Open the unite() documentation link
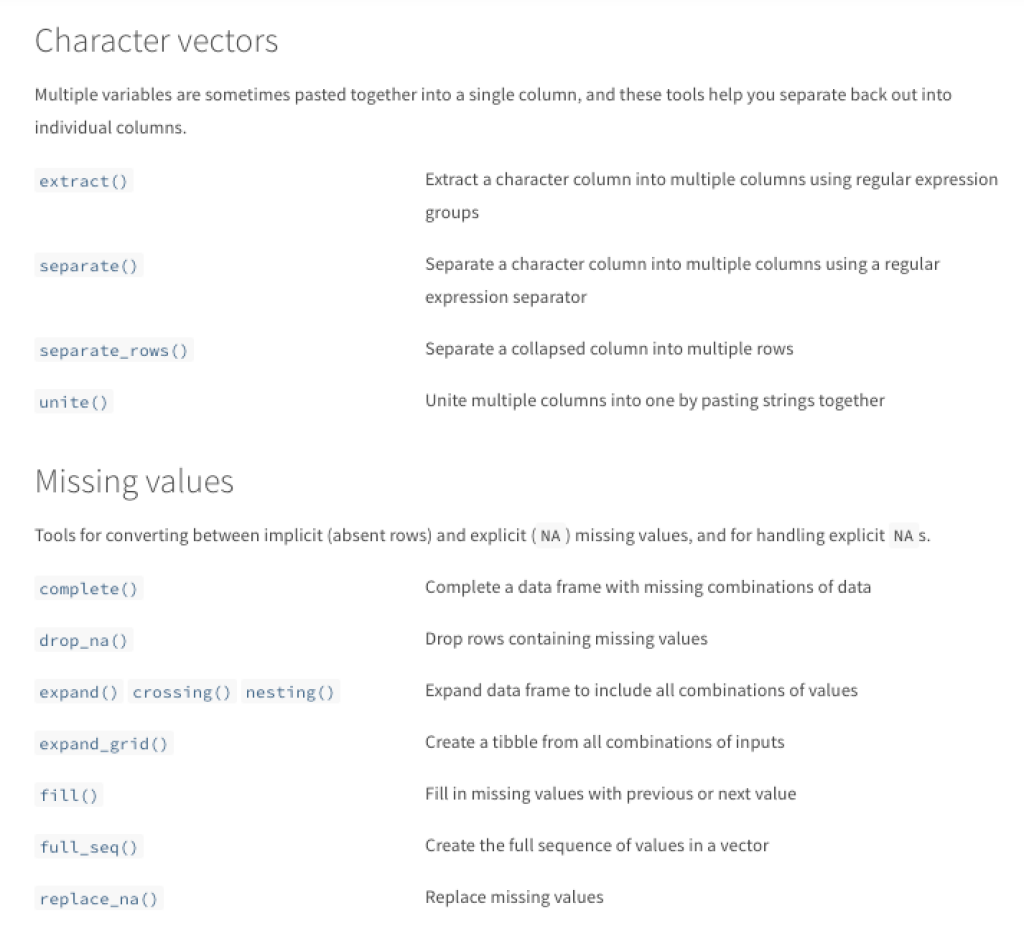Viewport: 1024px width, 946px height. coord(74,402)
